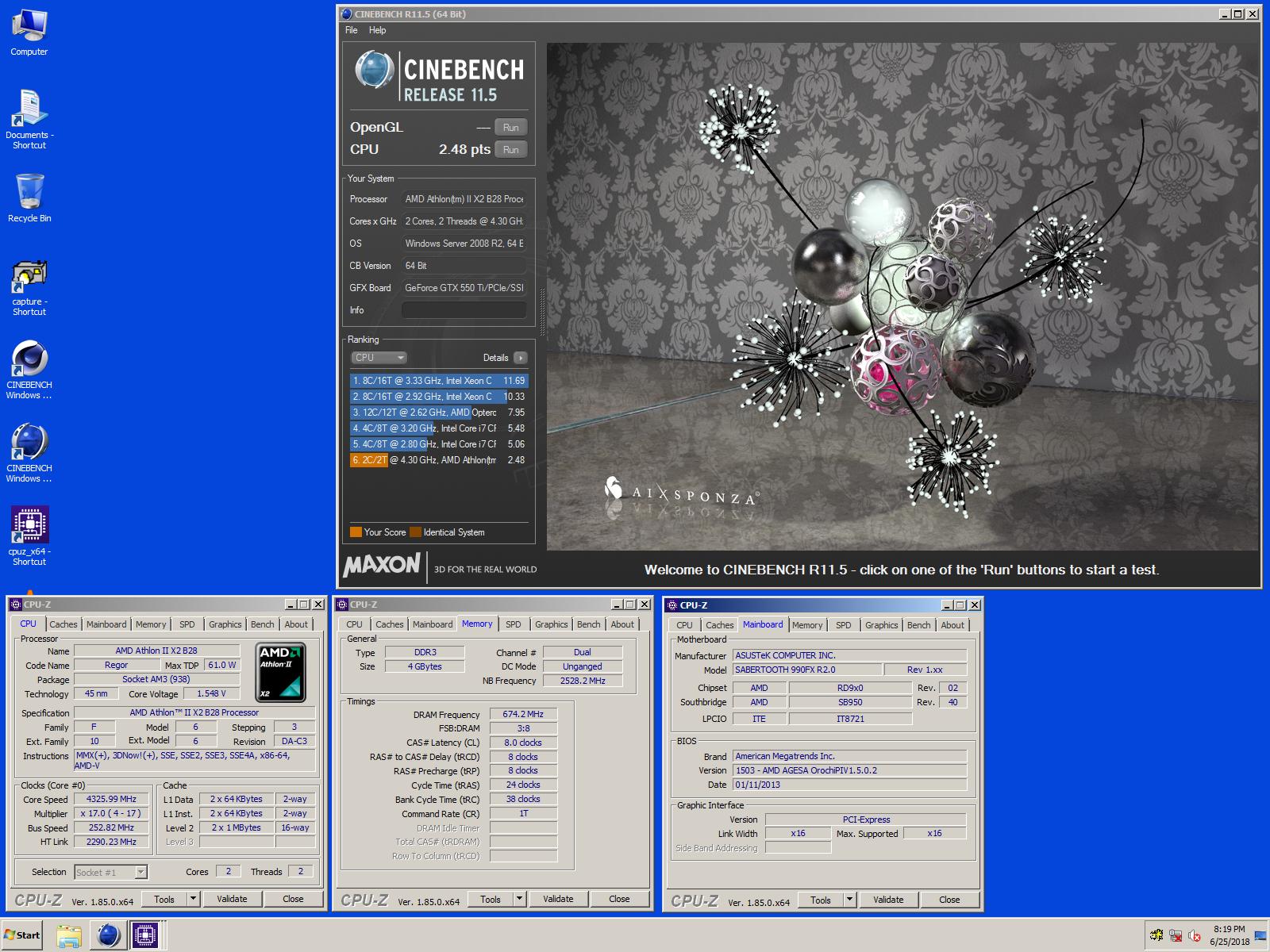Click the rendered CINEBENCH scene image
1270x952 pixels.
[x=902, y=297]
